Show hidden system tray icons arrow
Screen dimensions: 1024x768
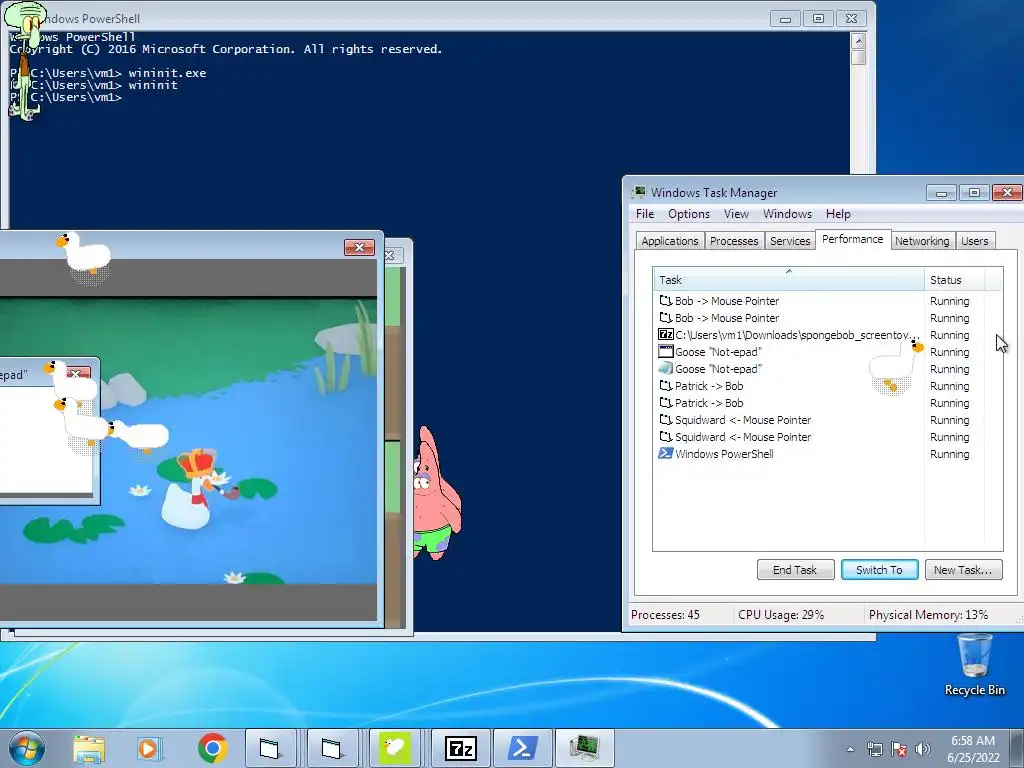pyautogui.click(x=850, y=749)
